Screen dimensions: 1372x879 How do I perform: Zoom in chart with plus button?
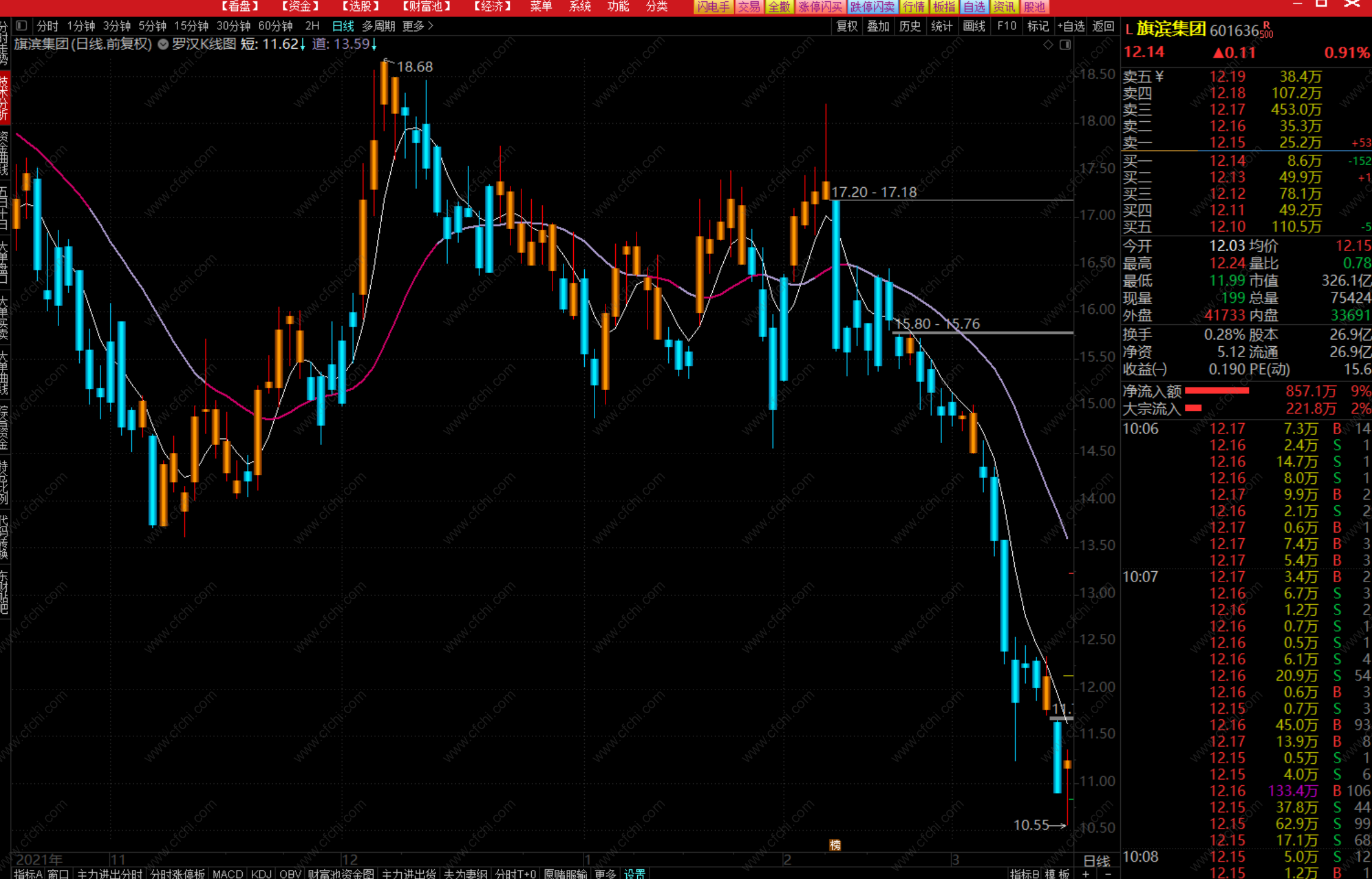1085,874
